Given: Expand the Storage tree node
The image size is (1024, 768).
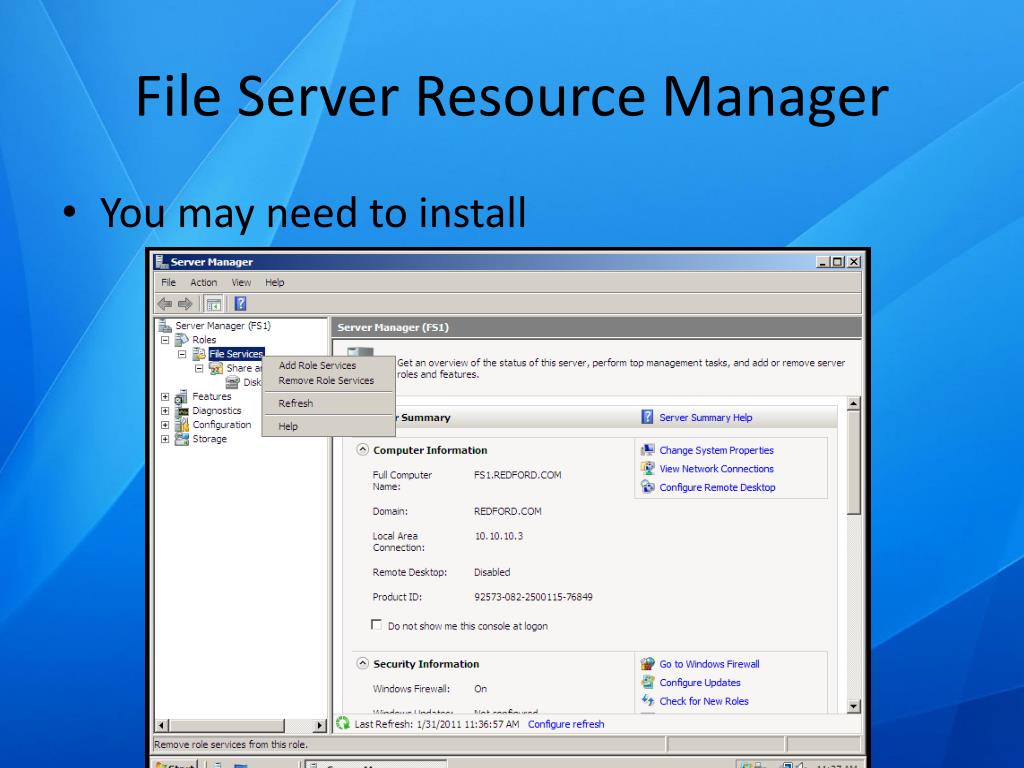Looking at the screenshot, I should tap(165, 439).
